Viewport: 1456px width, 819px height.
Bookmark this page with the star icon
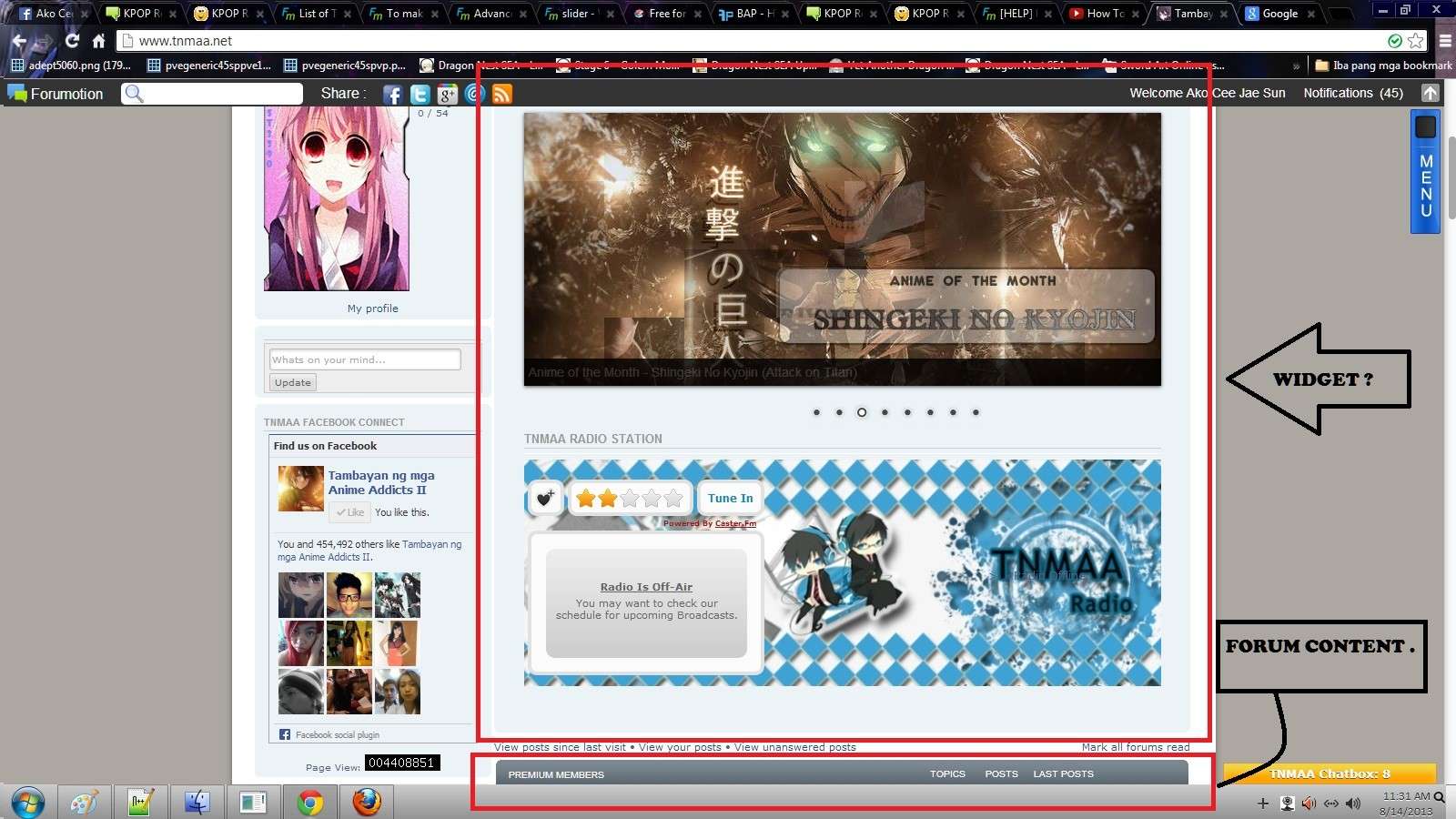tap(1416, 41)
